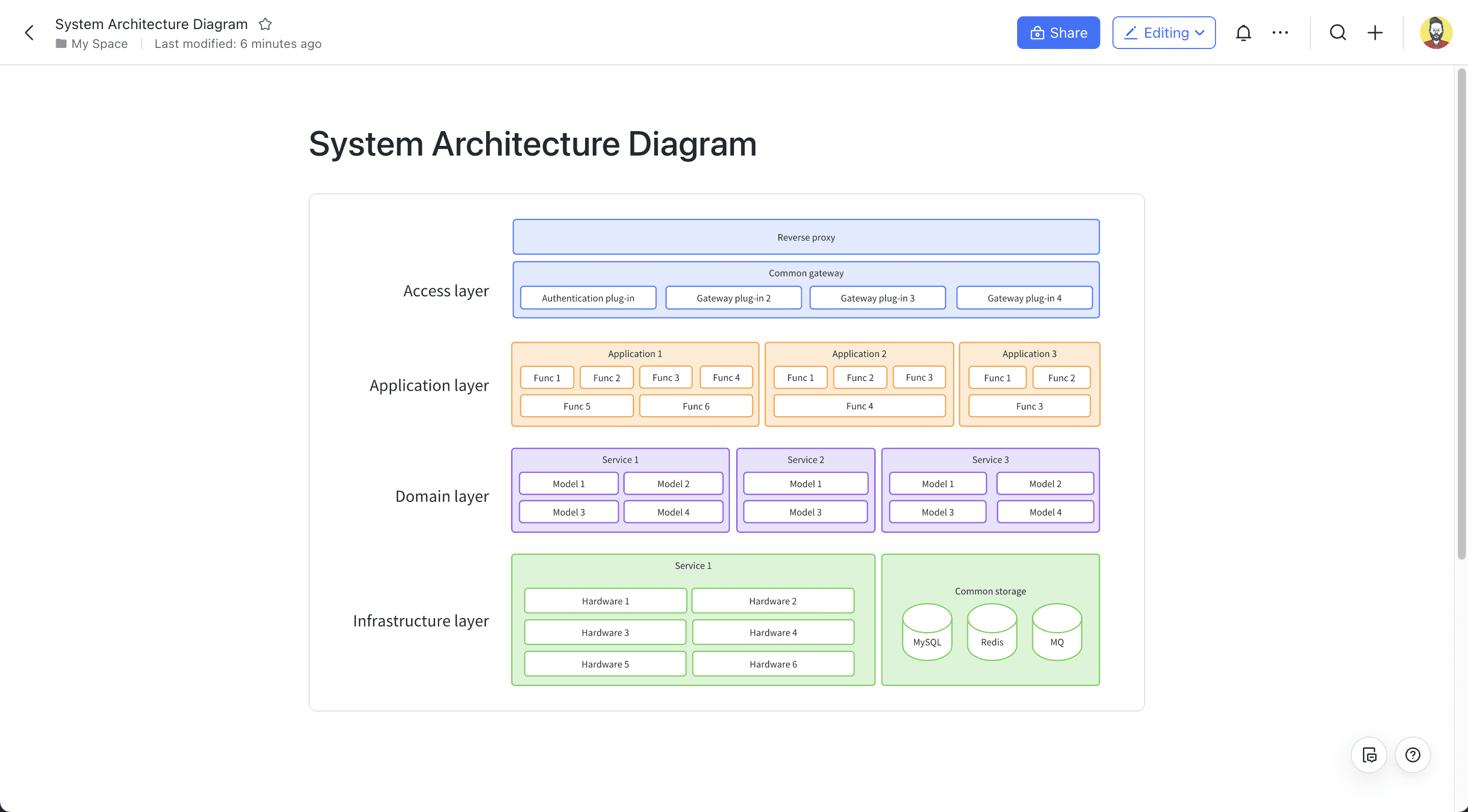Navigate back using the back arrow

coord(29,33)
